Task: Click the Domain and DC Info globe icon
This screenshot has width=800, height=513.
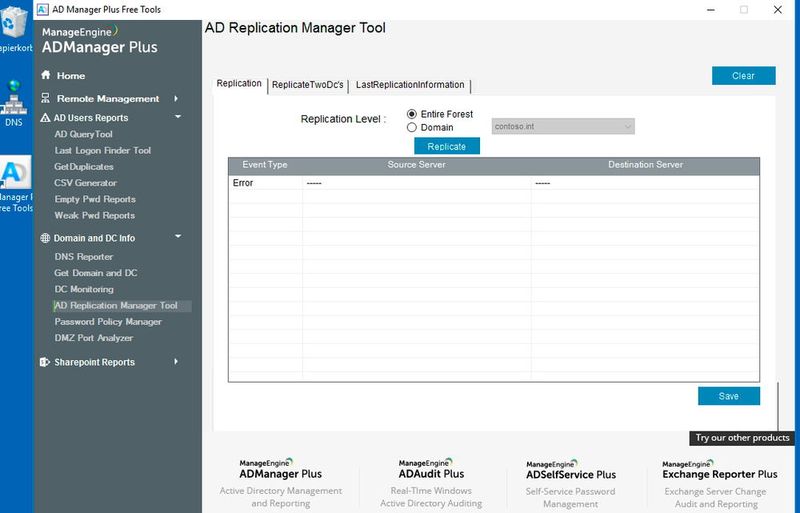Action: [x=45, y=238]
